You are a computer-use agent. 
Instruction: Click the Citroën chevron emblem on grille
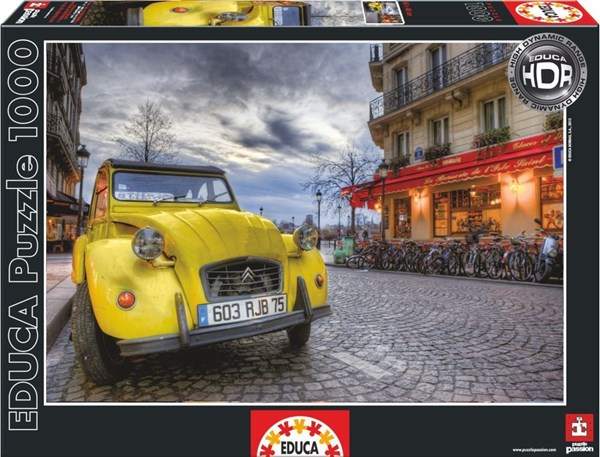click(x=243, y=275)
